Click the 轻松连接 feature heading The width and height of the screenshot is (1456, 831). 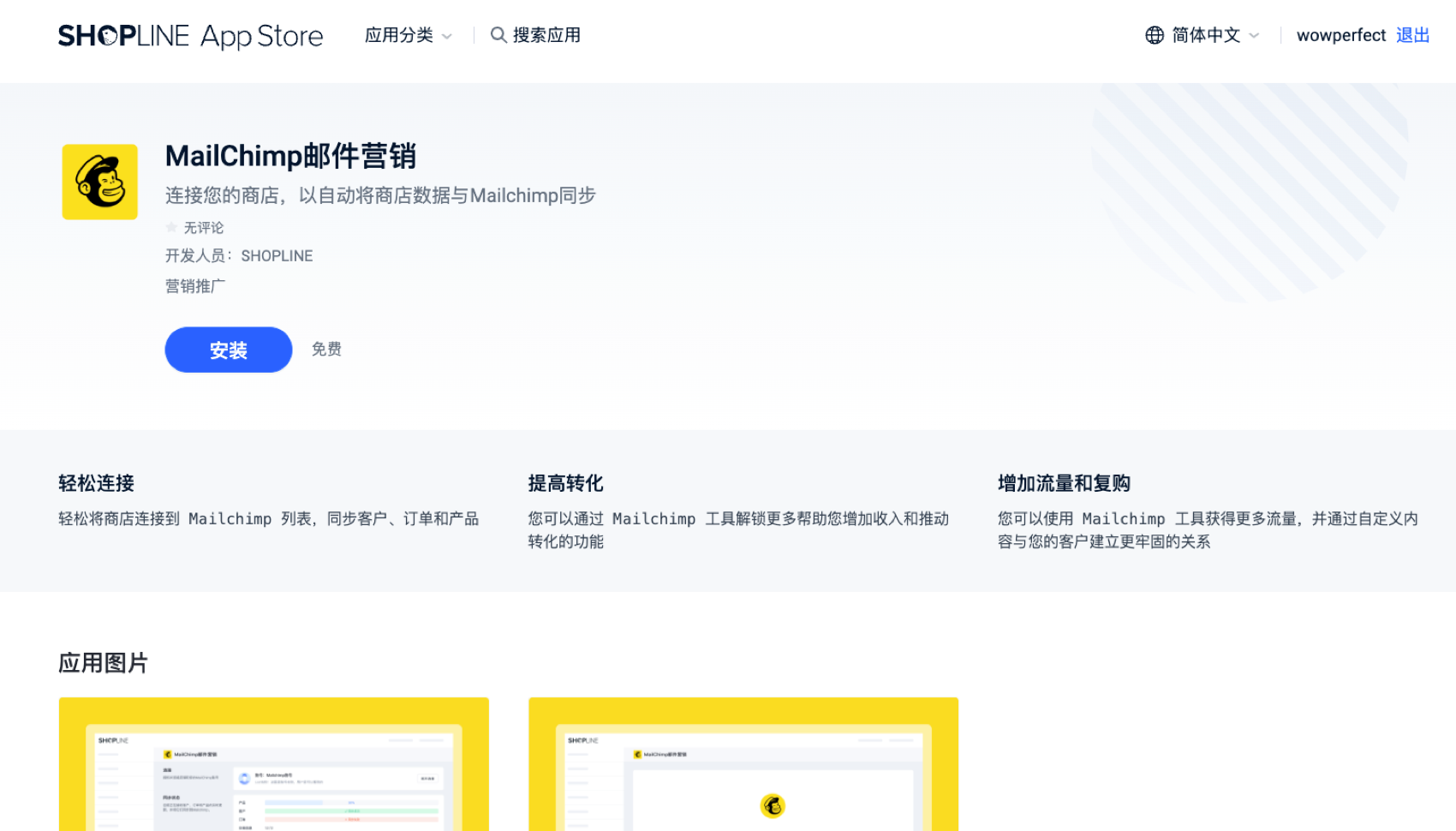coord(96,483)
